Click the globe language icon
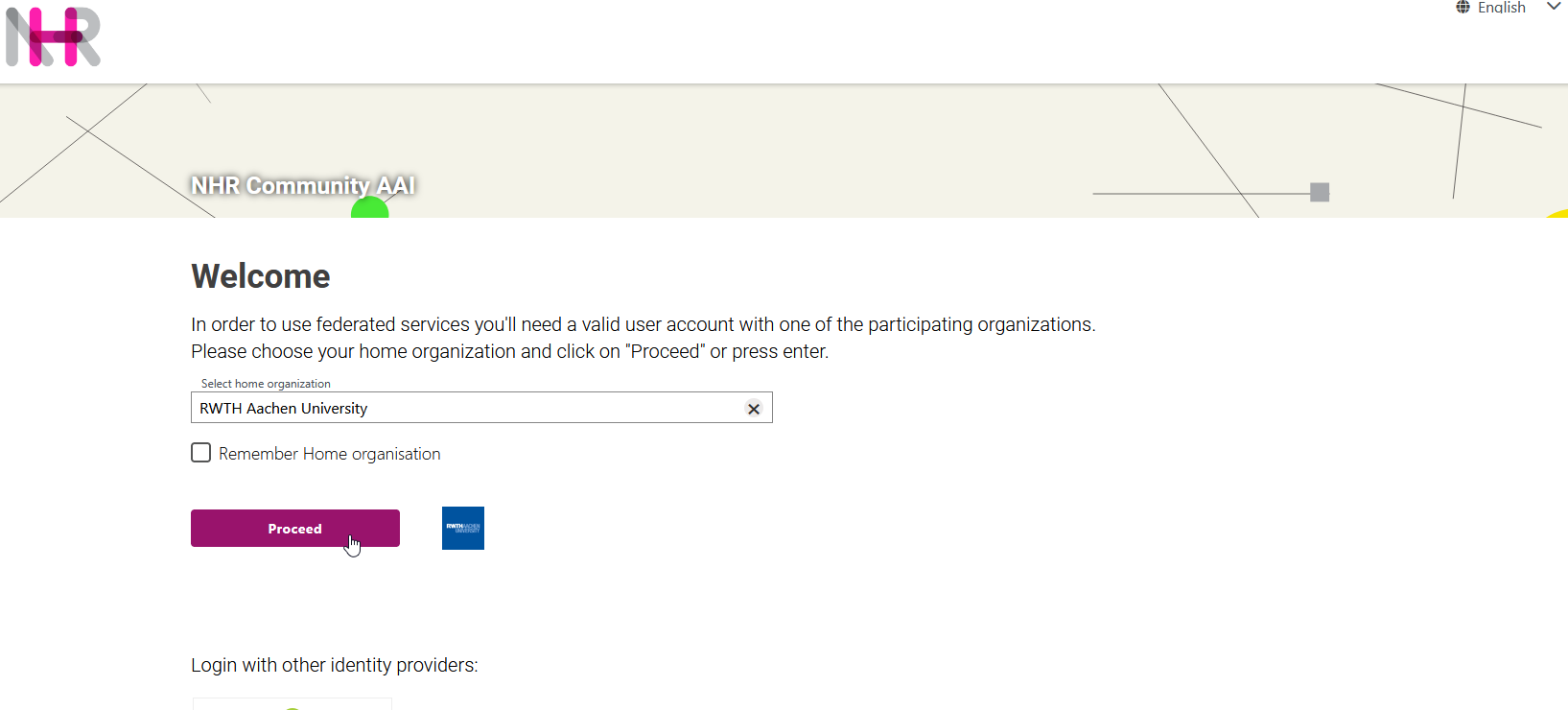 coord(1463,8)
